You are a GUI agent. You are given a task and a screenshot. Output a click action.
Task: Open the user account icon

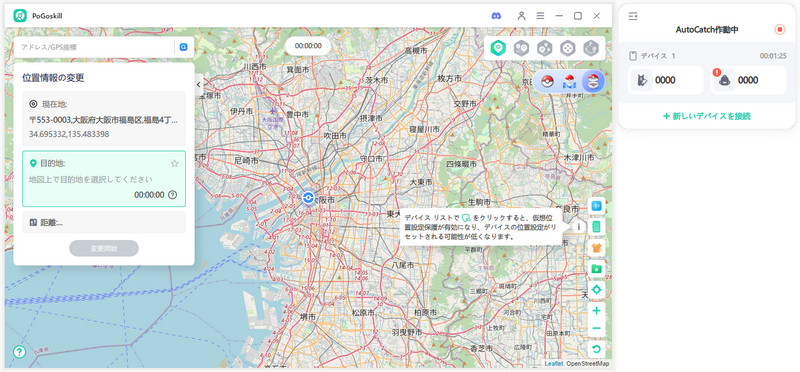point(521,16)
